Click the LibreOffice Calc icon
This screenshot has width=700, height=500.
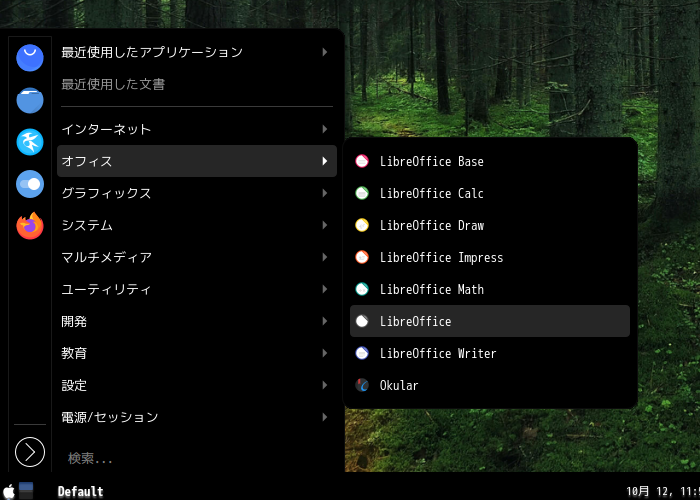pyautogui.click(x=362, y=193)
